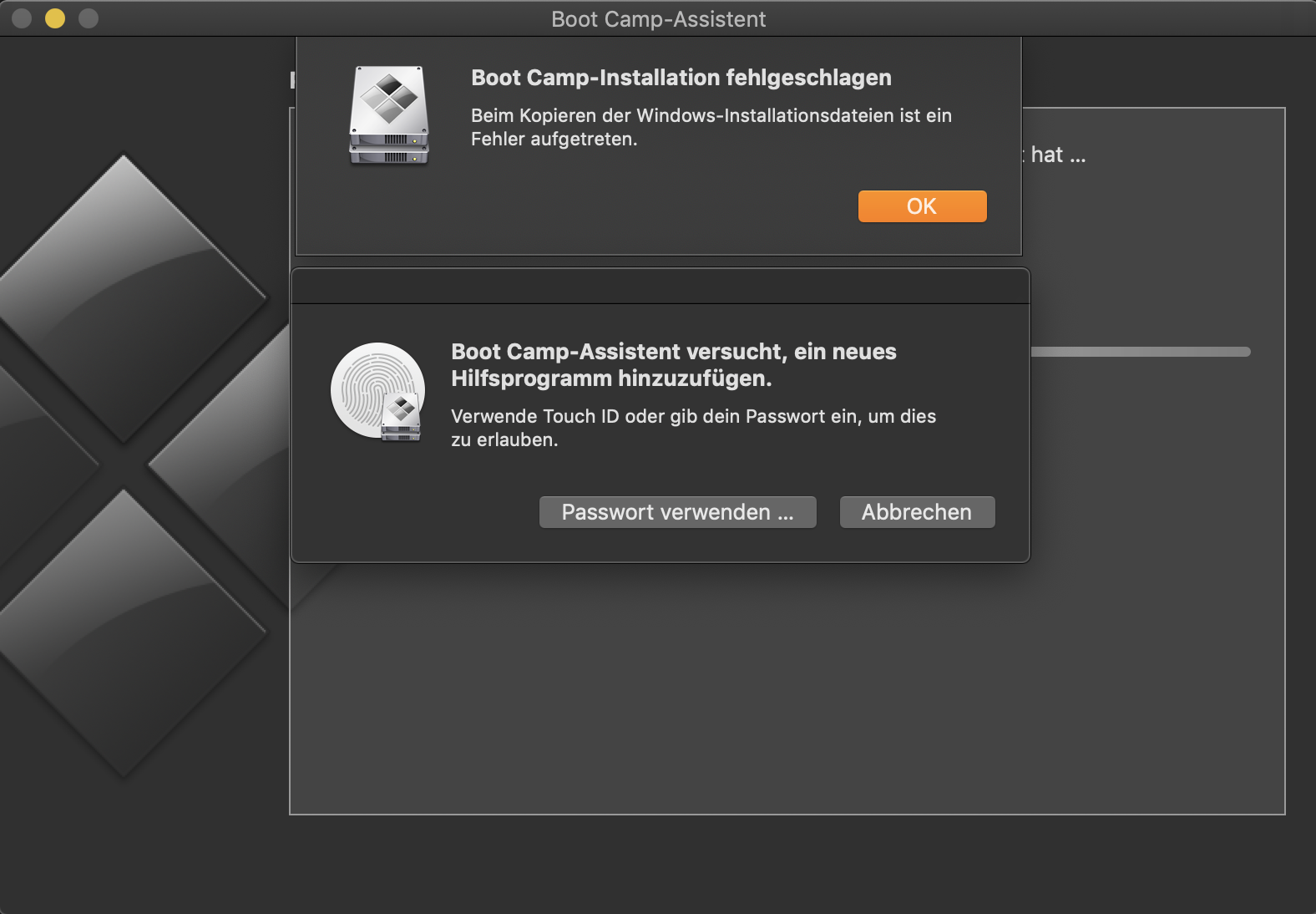
Task: Click the progress bar in the background window
Action: pyautogui.click(x=1141, y=352)
